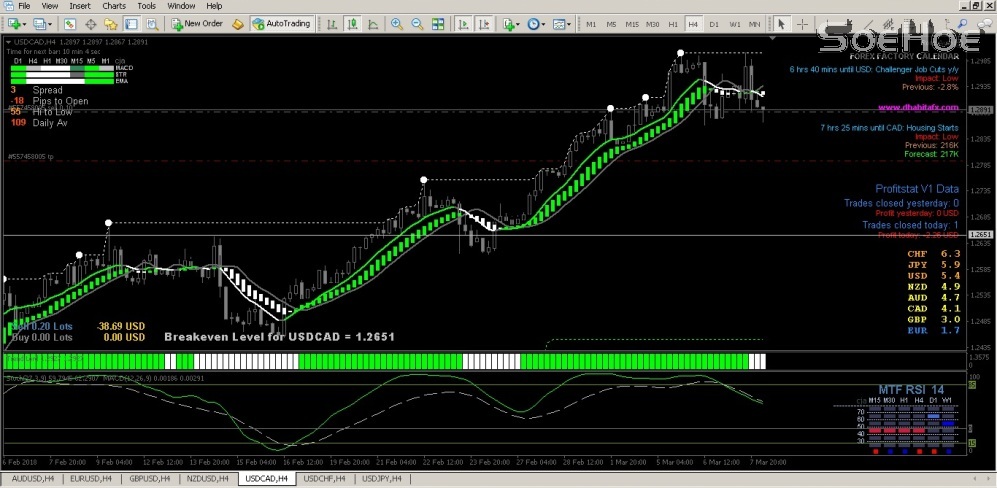Open the Navigator panel icon
Screen dimensions: 997x488
(110, 23)
